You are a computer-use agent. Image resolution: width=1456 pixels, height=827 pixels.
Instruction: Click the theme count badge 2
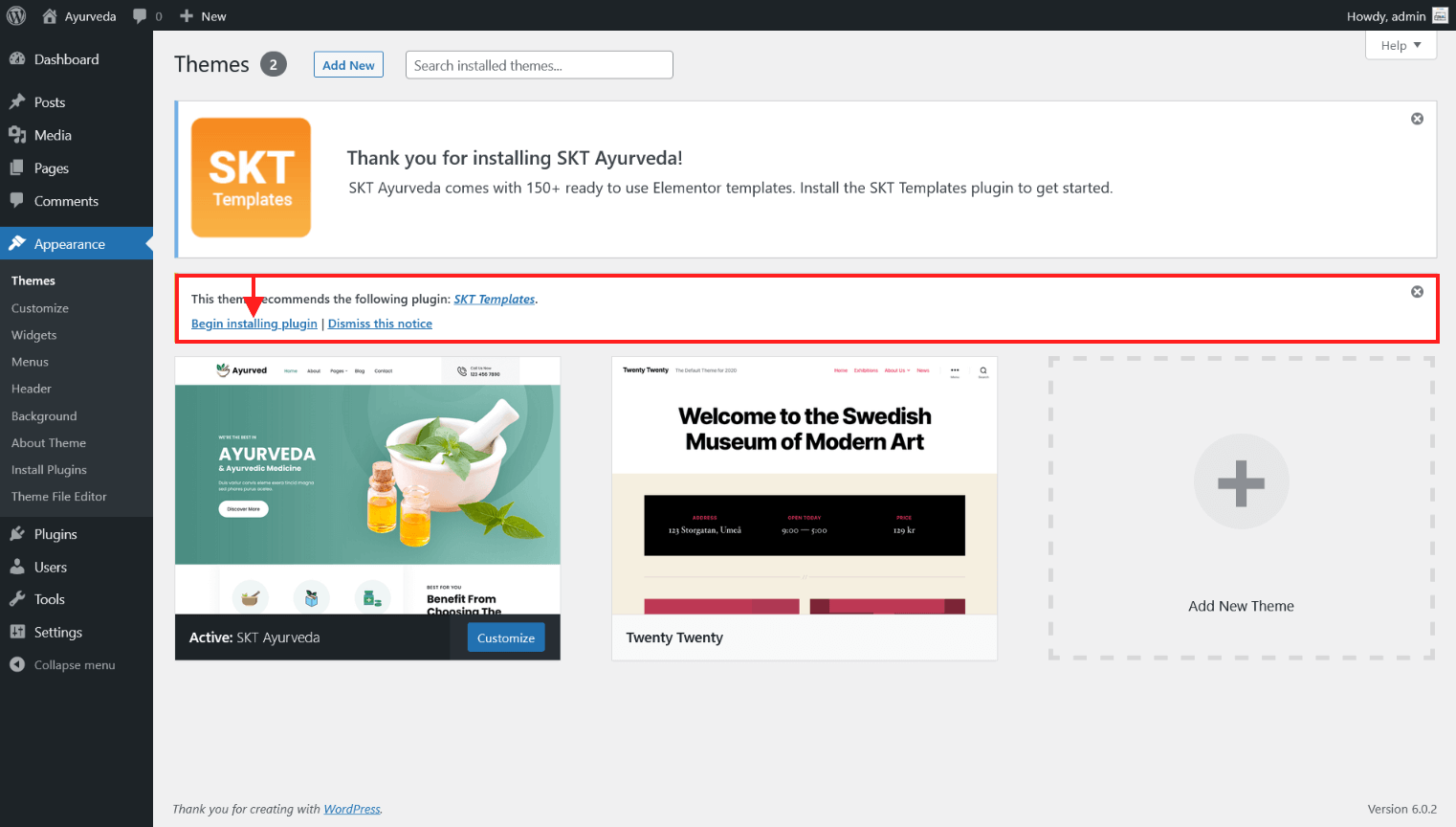(x=274, y=64)
